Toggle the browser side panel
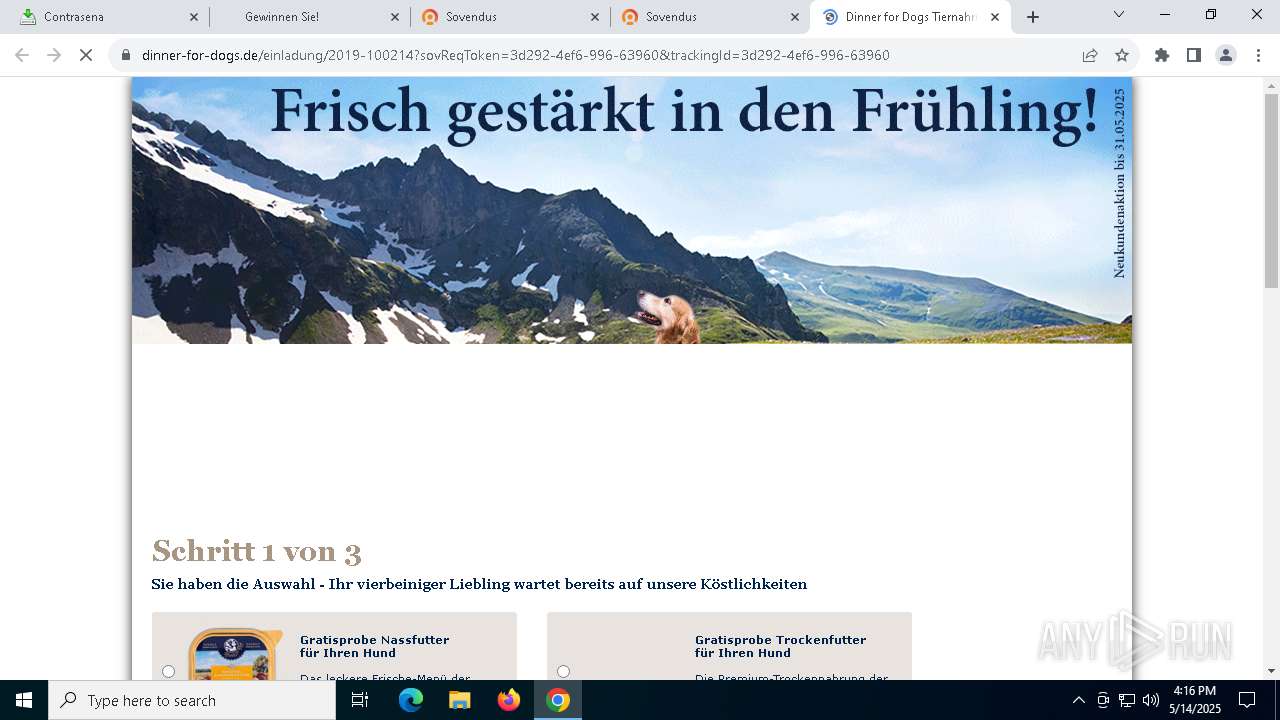The image size is (1280, 720). click(x=1194, y=55)
